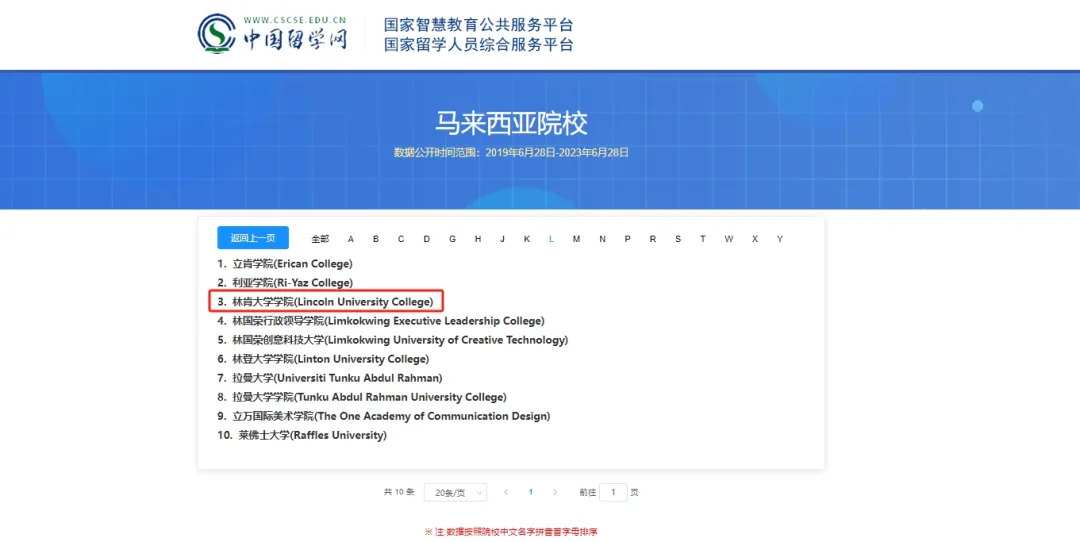Filter schools by letter T
This screenshot has height=542, width=1080.
[703, 239]
